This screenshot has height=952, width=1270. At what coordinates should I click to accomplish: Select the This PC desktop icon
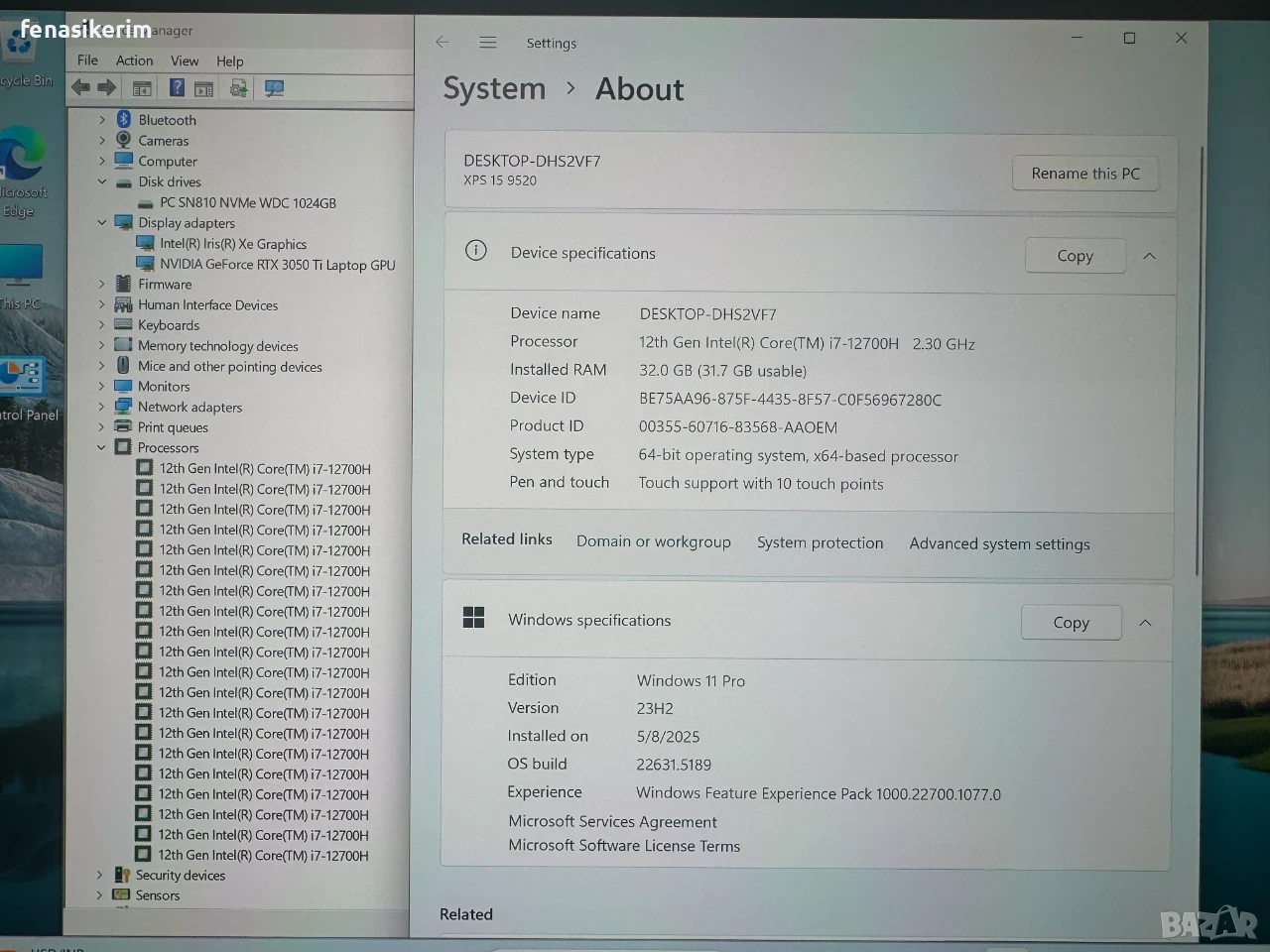pyautogui.click(x=20, y=278)
